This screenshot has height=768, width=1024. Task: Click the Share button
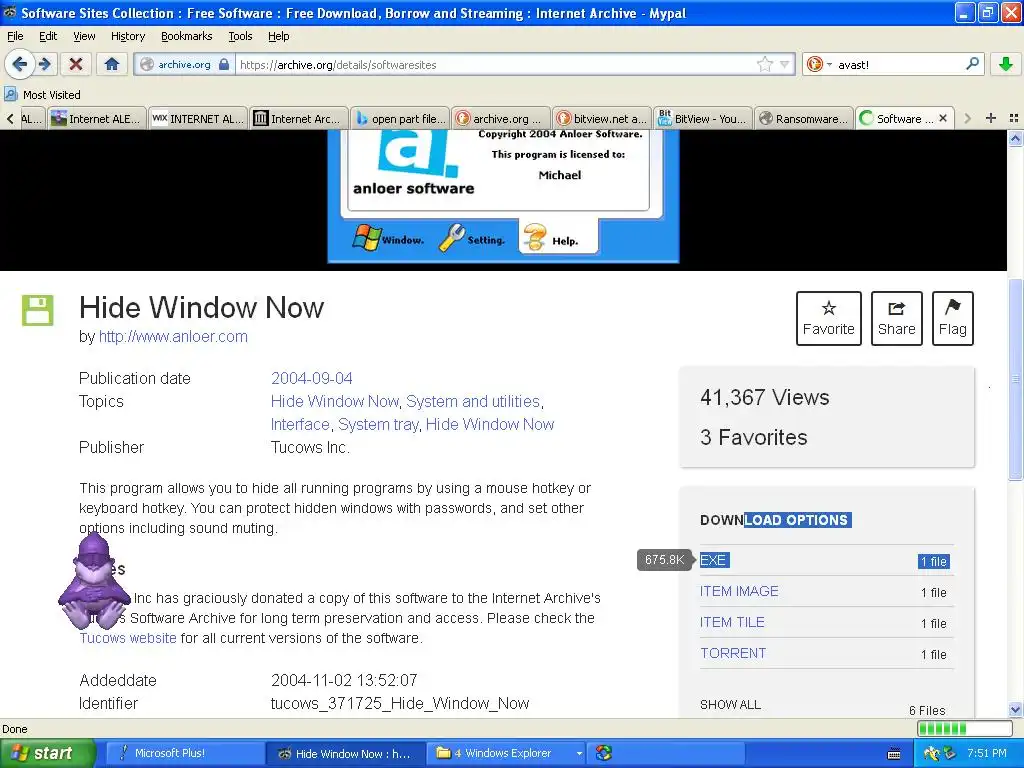pyautogui.click(x=896, y=318)
